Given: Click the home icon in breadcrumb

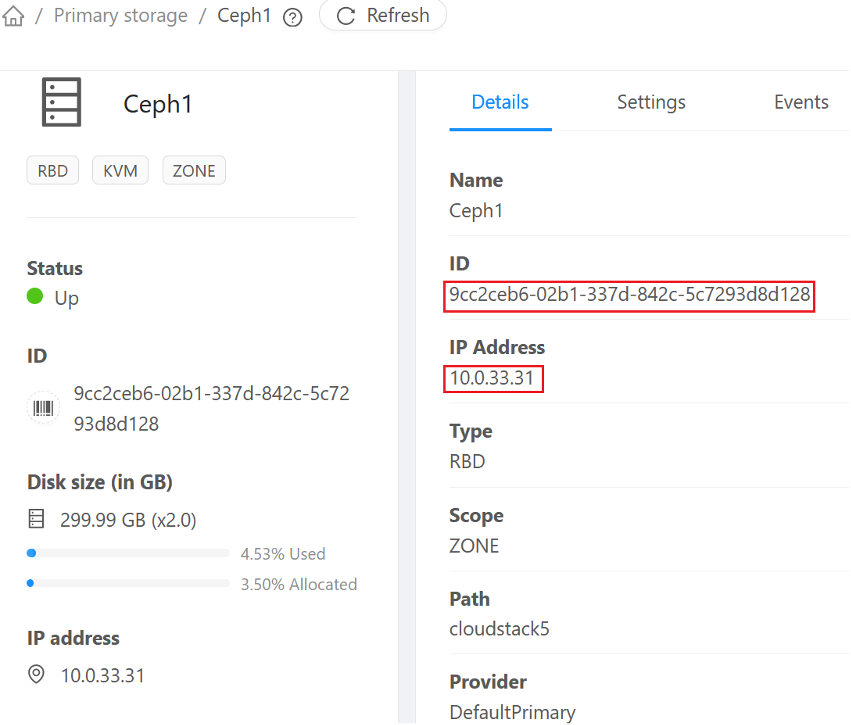Looking at the screenshot, I should pyautogui.click(x=13, y=17).
